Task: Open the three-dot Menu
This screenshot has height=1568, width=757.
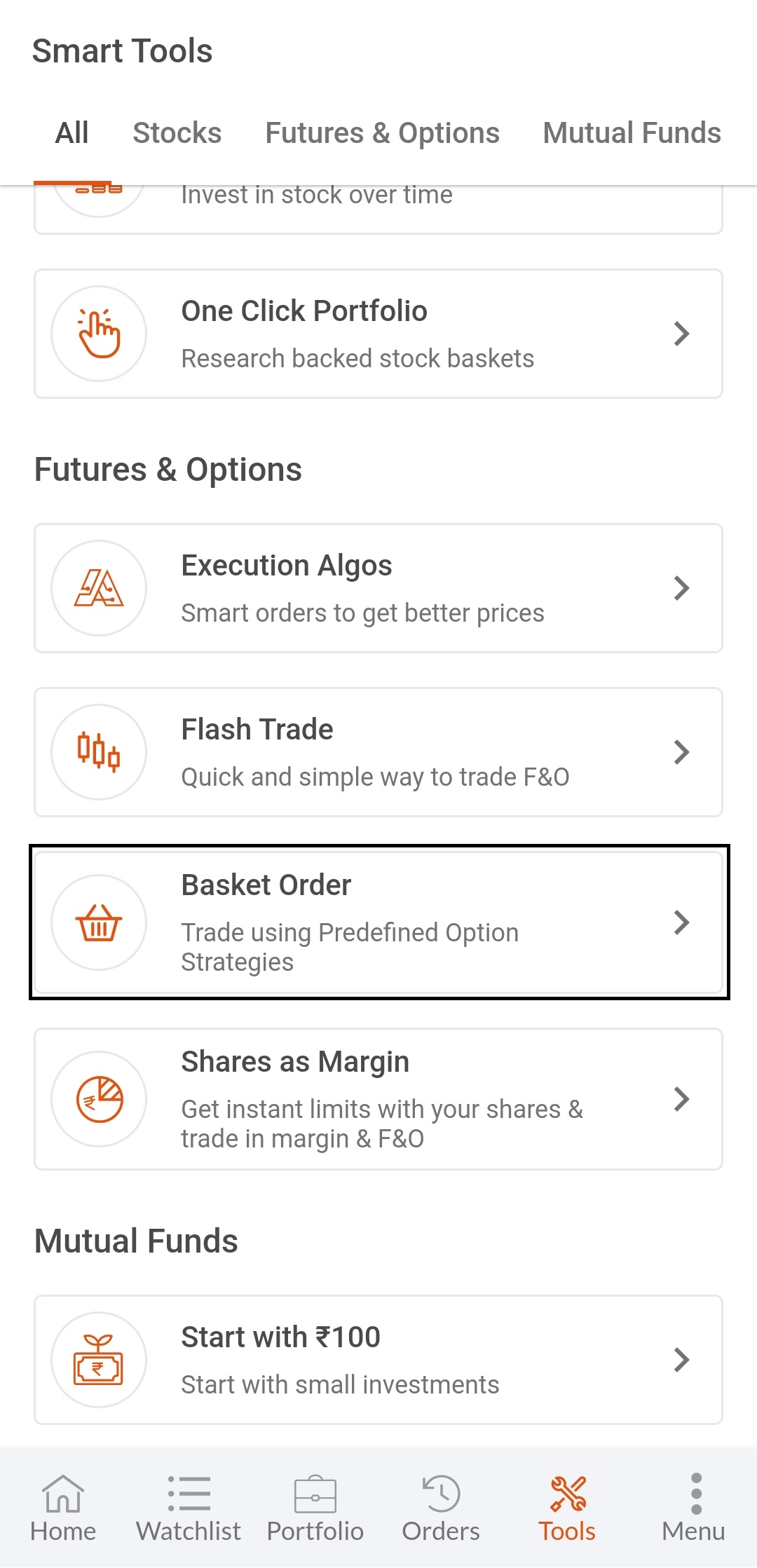Action: (x=694, y=1508)
